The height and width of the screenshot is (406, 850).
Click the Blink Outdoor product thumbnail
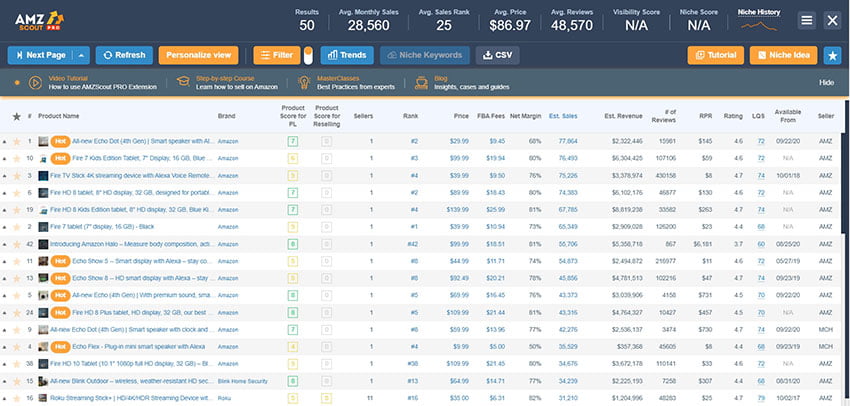43,381
